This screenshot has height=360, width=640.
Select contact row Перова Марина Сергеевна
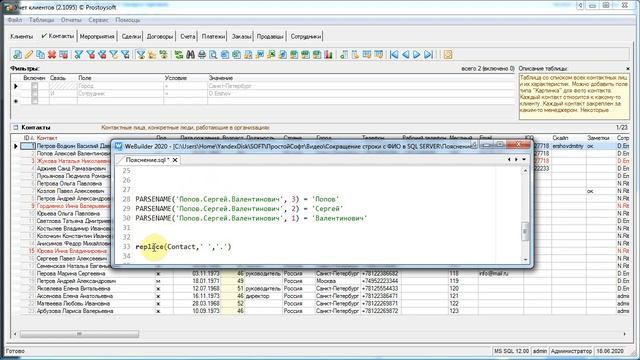[71, 273]
